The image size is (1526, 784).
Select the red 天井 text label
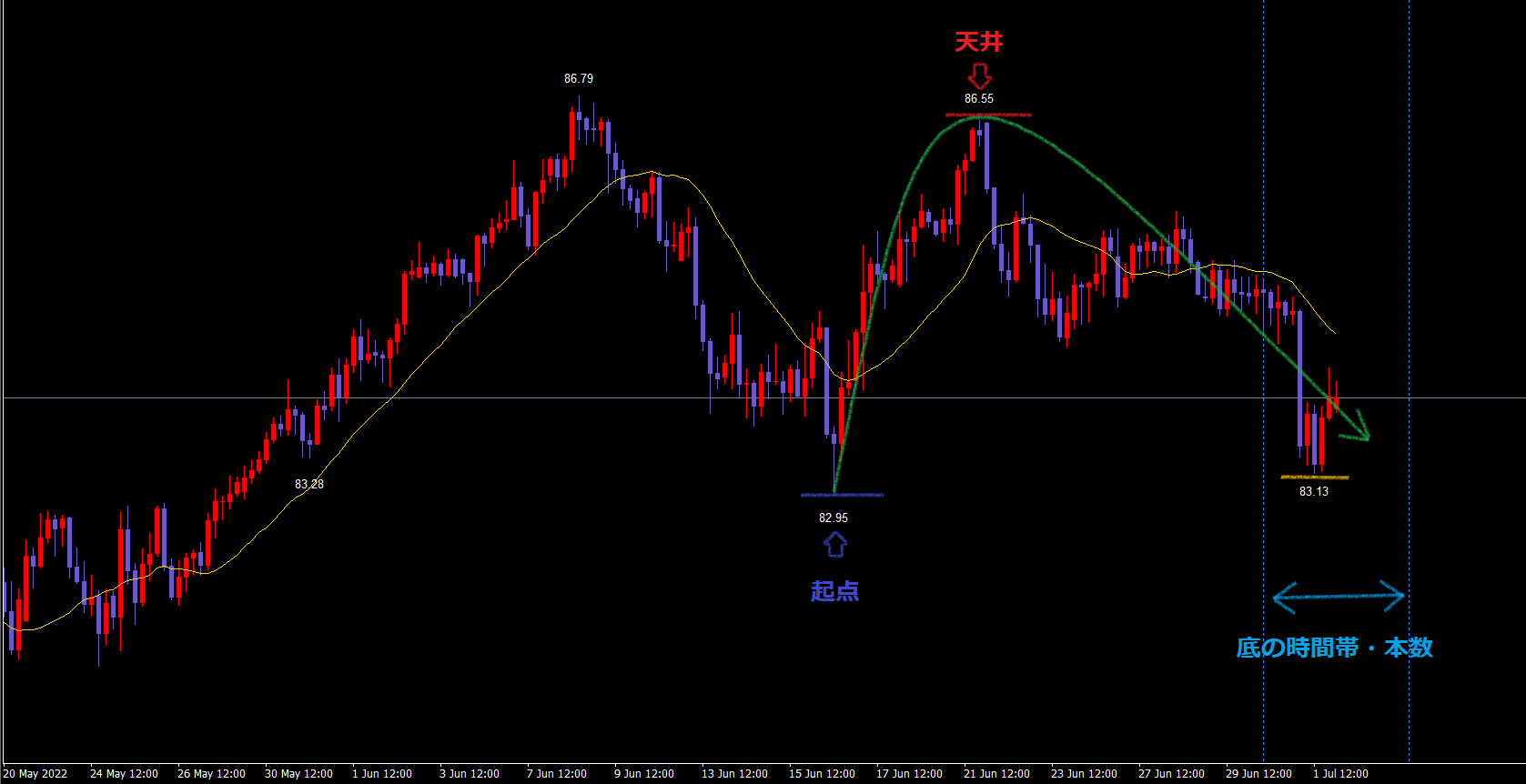[979, 42]
